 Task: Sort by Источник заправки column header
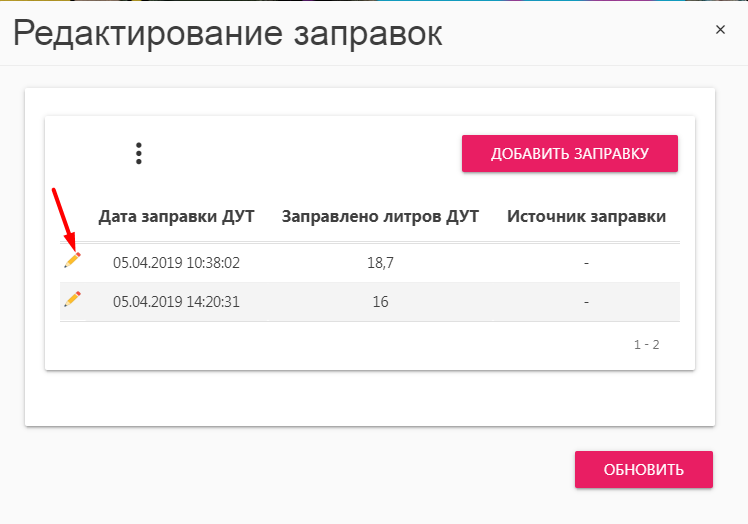586,216
